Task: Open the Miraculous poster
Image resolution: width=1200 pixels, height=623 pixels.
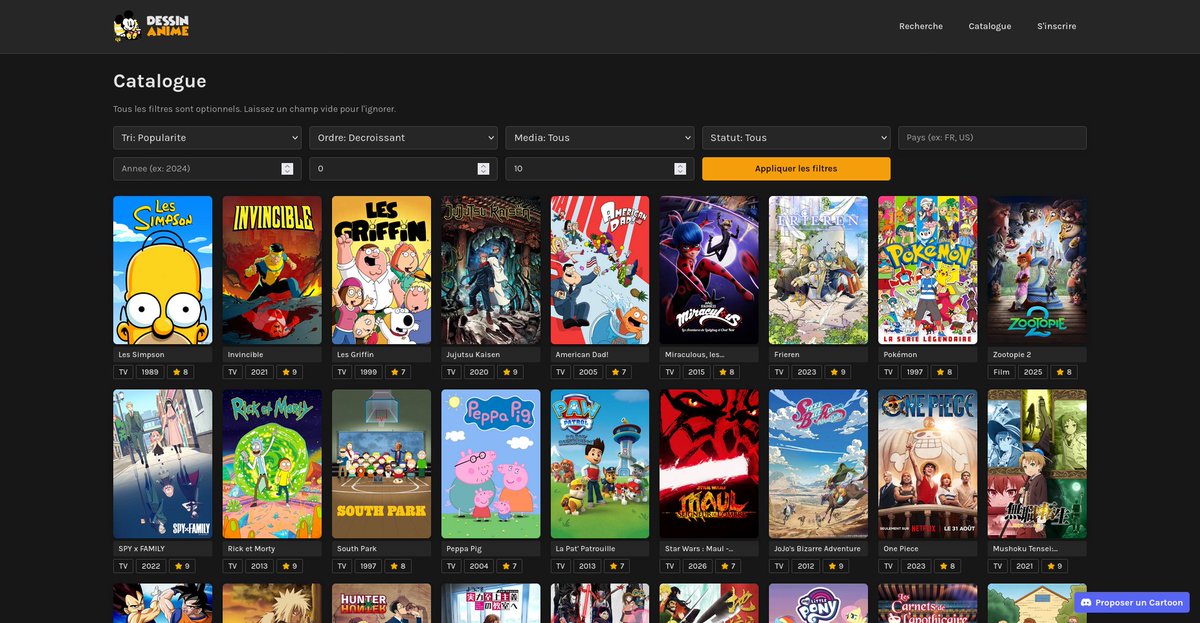Action: point(709,270)
